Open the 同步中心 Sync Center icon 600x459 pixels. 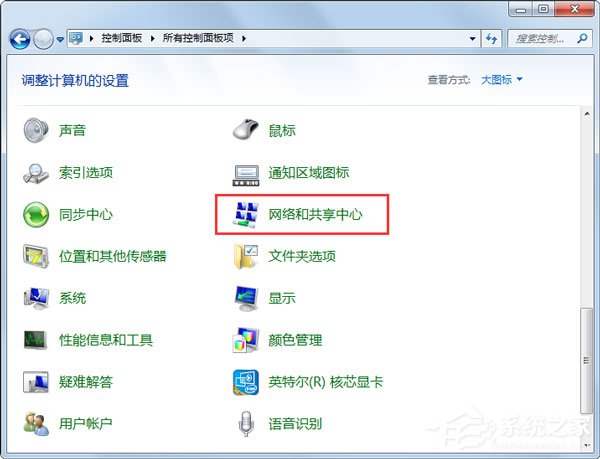[x=36, y=215]
